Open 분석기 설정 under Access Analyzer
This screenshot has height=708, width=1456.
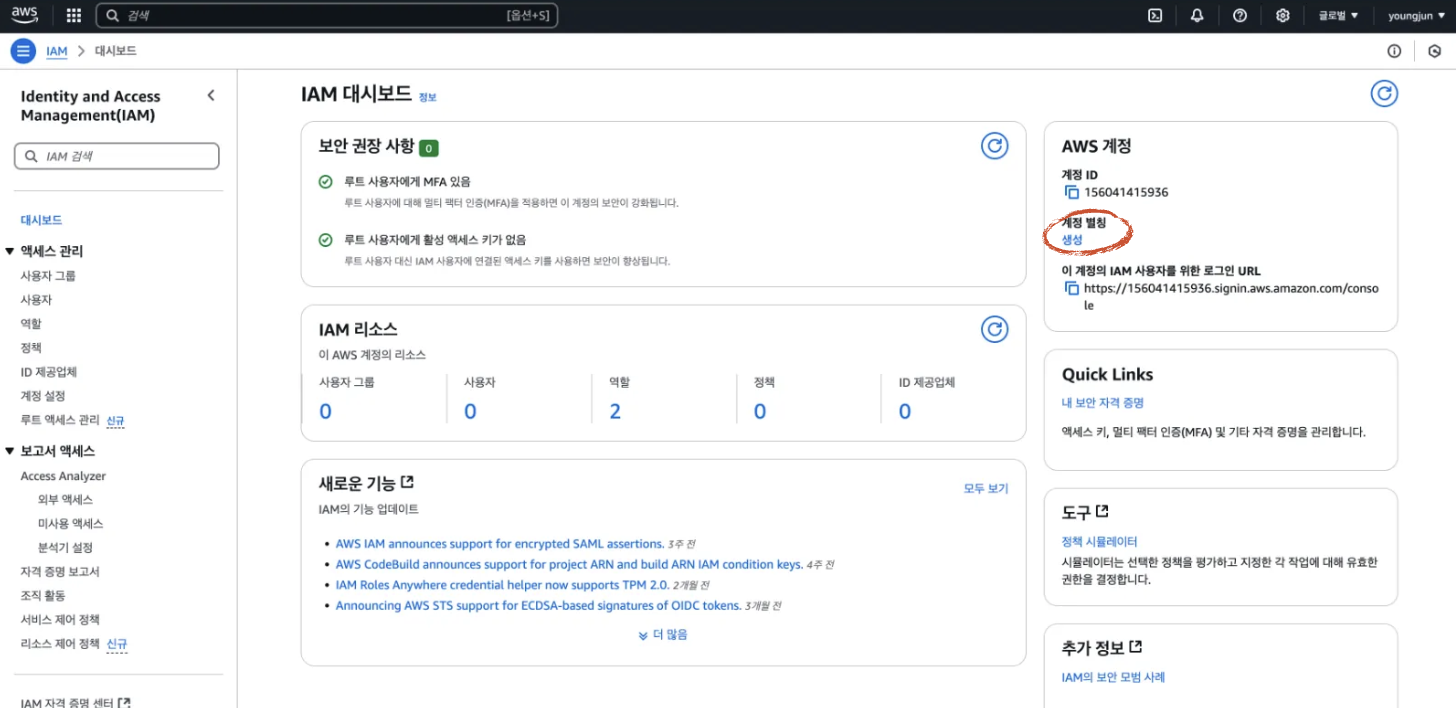tap(65, 548)
